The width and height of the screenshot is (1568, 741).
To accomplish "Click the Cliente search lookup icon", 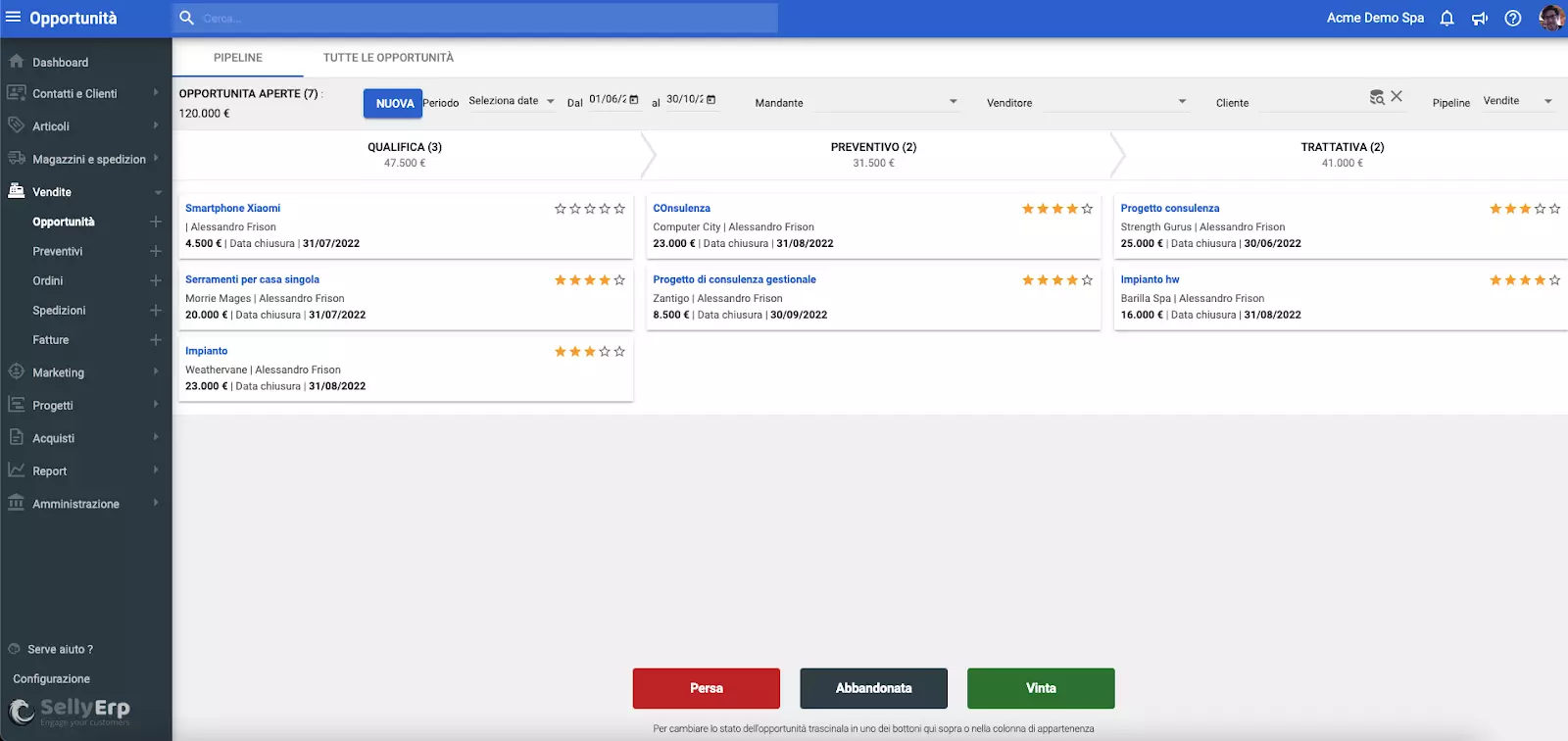I will (x=1377, y=97).
